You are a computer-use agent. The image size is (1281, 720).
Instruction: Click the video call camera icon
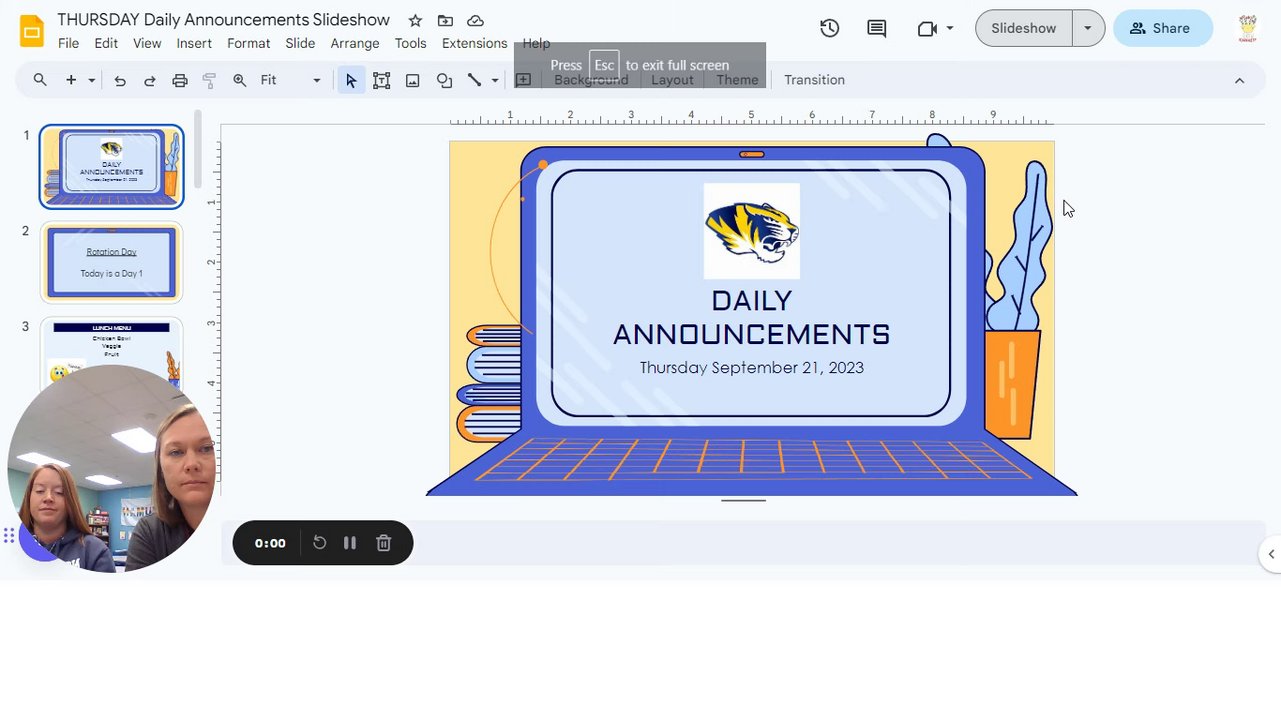pyautogui.click(x=927, y=29)
